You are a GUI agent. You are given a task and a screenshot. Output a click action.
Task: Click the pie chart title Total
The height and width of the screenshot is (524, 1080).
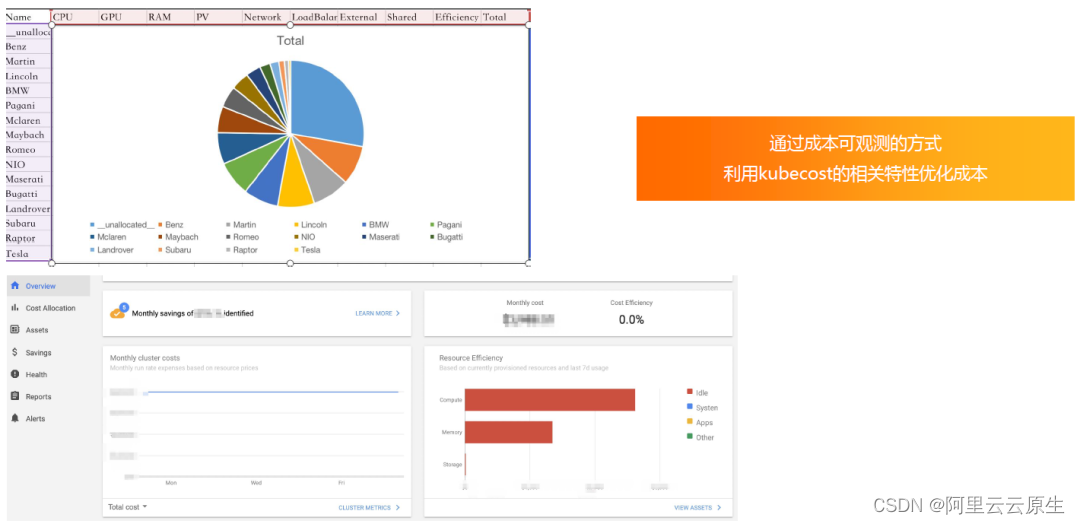pyautogui.click(x=290, y=41)
